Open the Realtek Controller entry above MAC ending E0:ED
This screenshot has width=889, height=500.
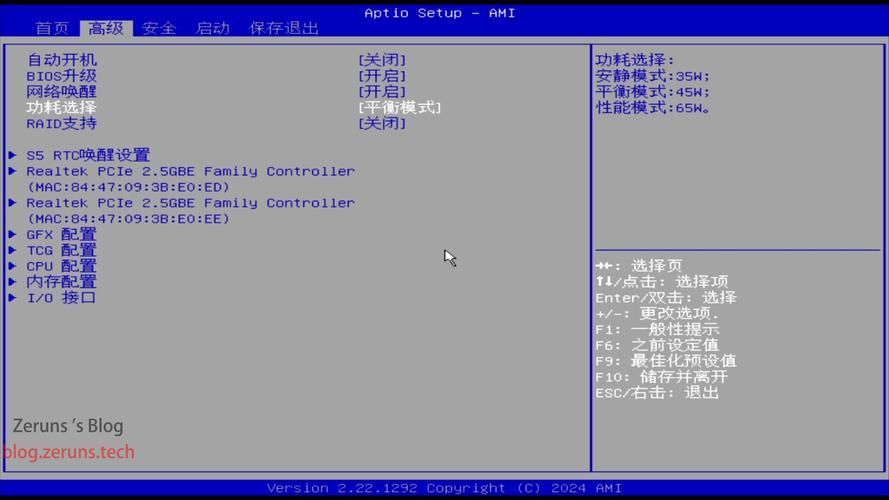coord(190,171)
